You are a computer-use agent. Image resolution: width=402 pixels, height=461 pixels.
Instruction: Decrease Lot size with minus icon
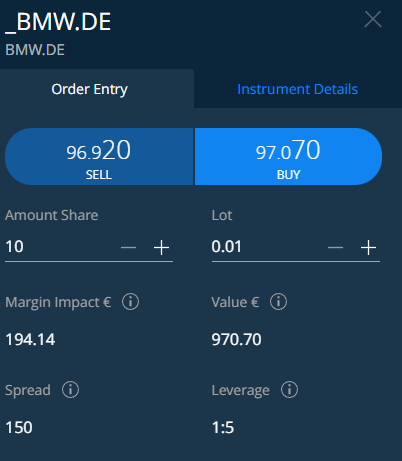point(335,248)
